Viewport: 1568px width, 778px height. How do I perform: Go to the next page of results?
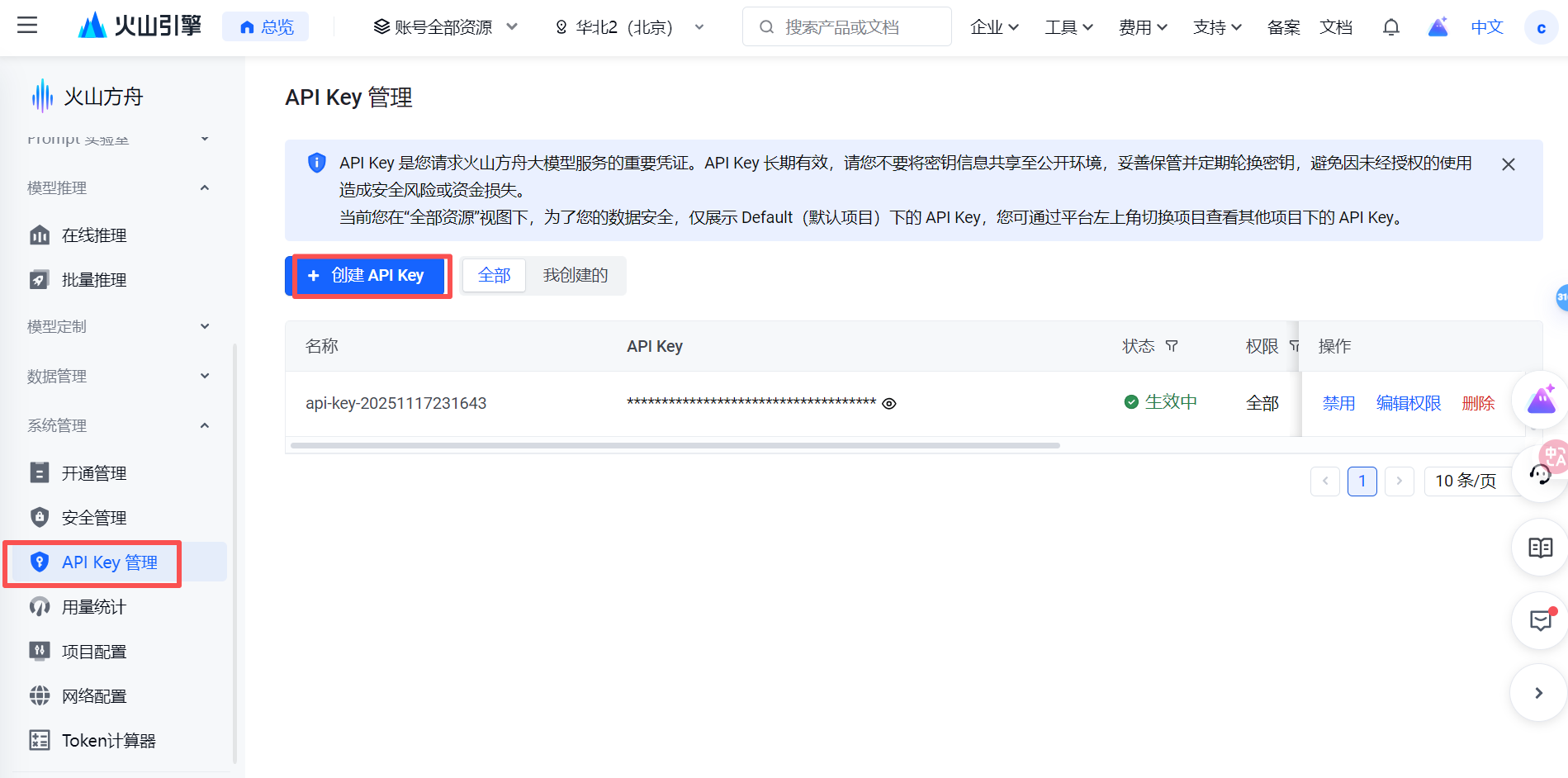1400,481
